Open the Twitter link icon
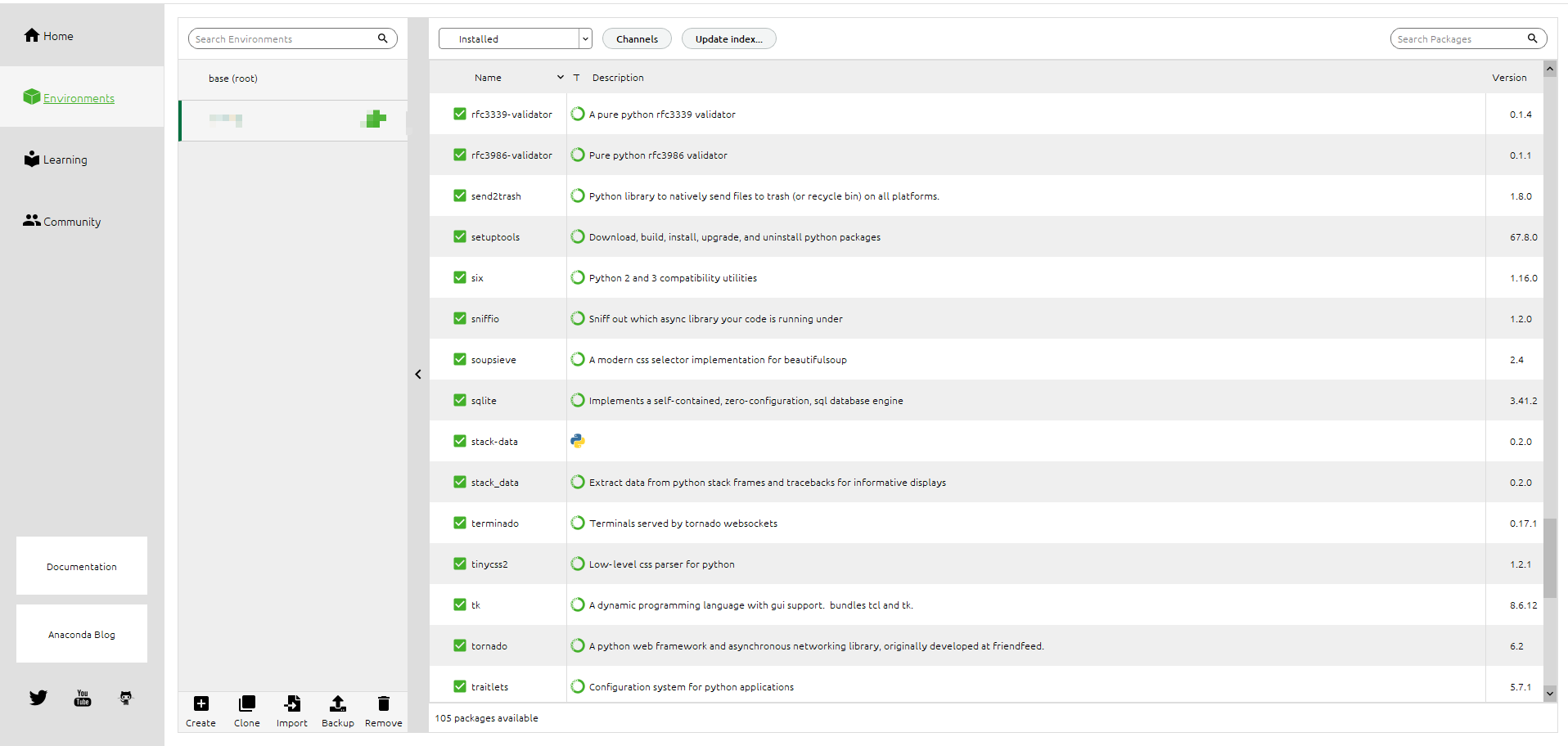1568x746 pixels. [x=38, y=698]
